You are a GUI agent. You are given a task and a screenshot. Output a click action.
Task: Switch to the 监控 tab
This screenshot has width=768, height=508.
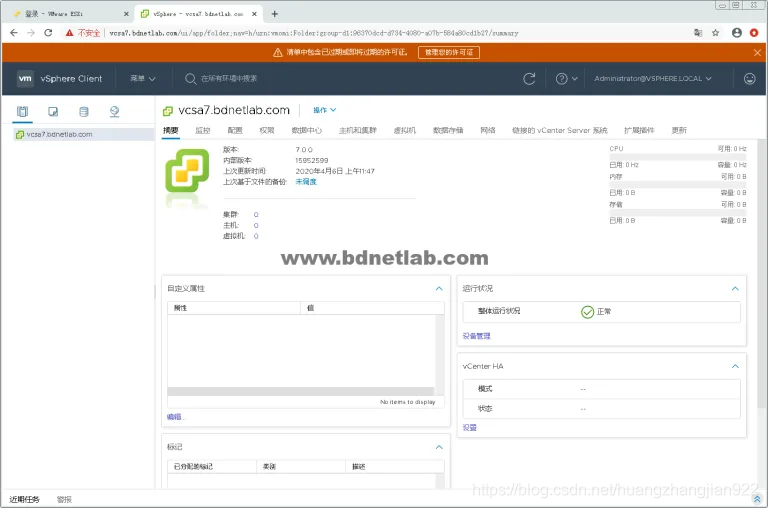pyautogui.click(x=203, y=130)
